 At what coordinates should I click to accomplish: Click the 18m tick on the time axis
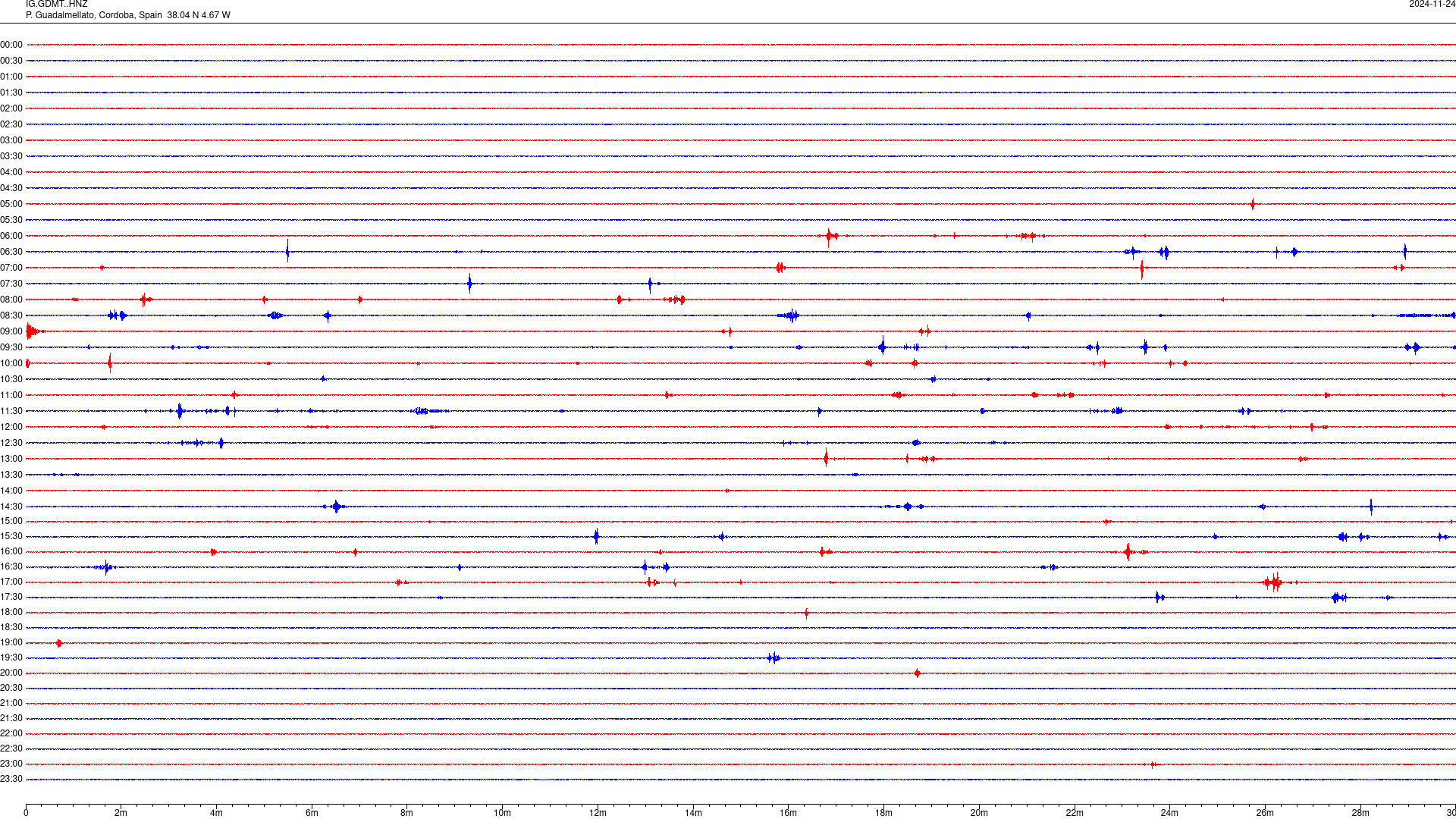pos(883,813)
